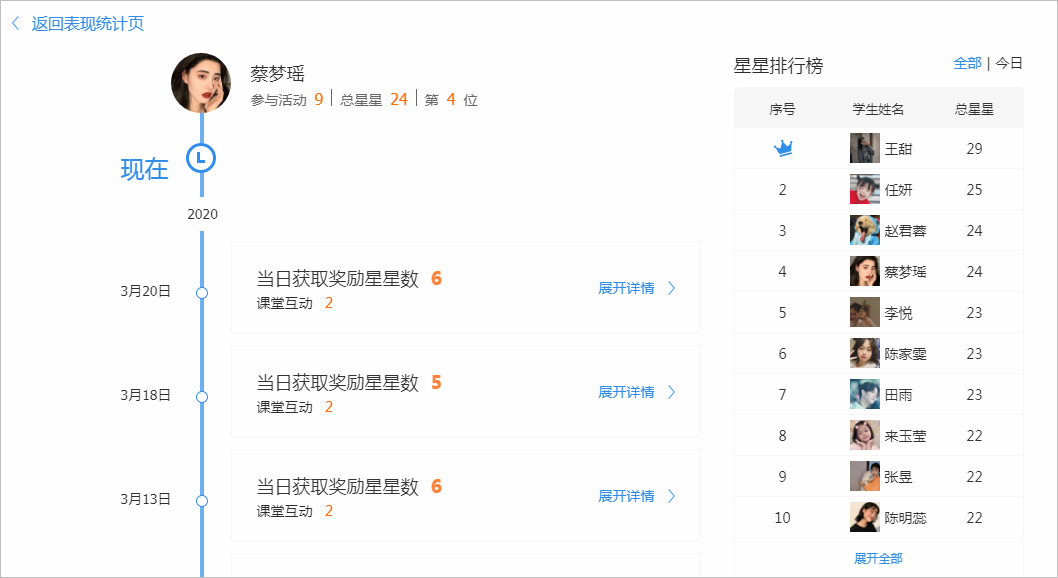
Task: Select the 3月18日 timeline node
Action: click(202, 397)
